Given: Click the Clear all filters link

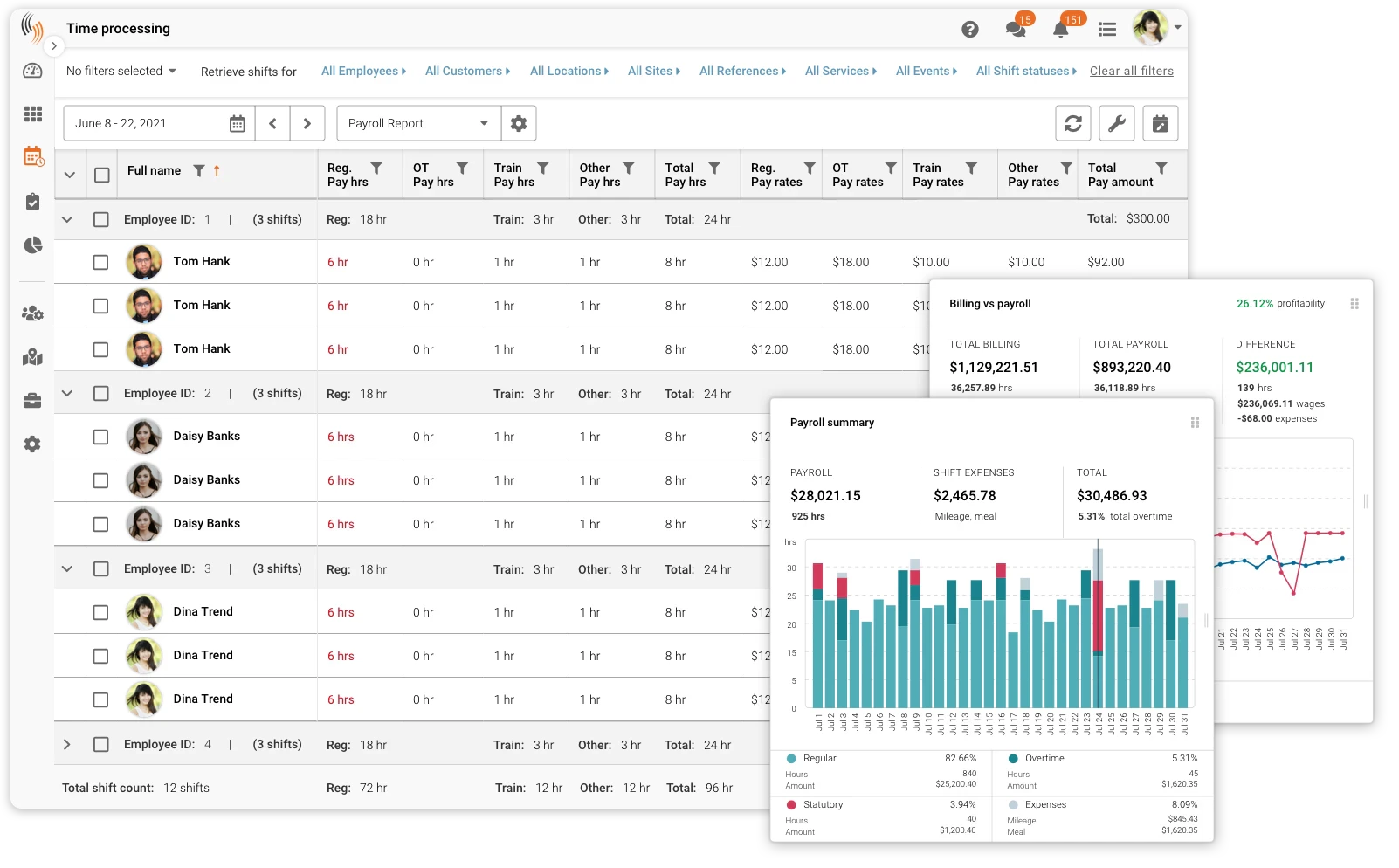Looking at the screenshot, I should pos(1131,71).
